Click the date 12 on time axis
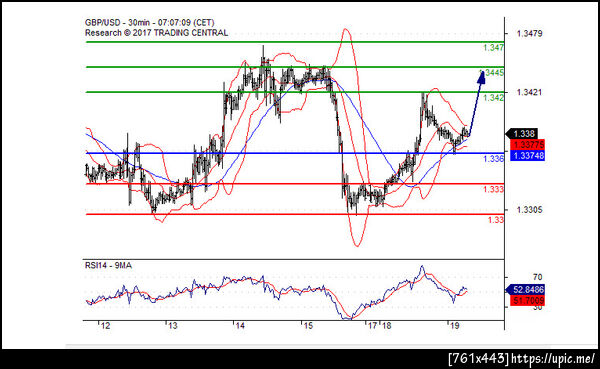Viewport: 600px width, 369px height. (x=105, y=326)
